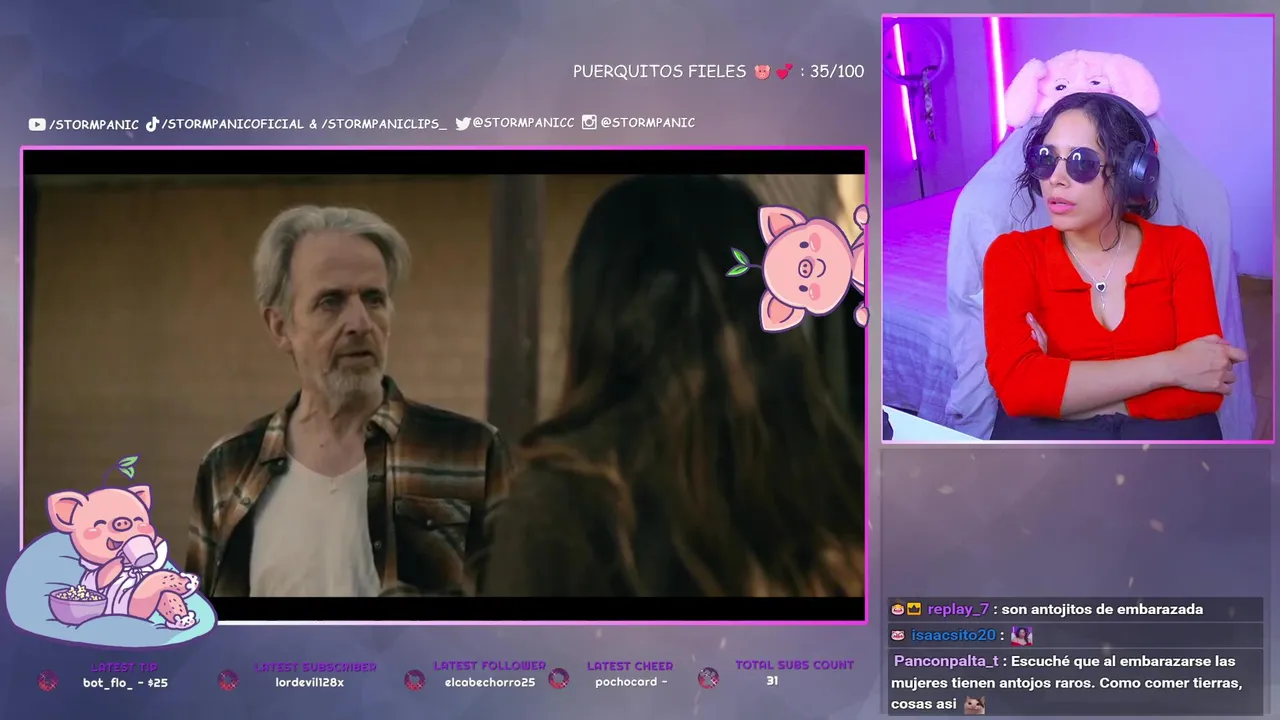Click the Instagram logo beside @STORMPANIC

(x=589, y=122)
